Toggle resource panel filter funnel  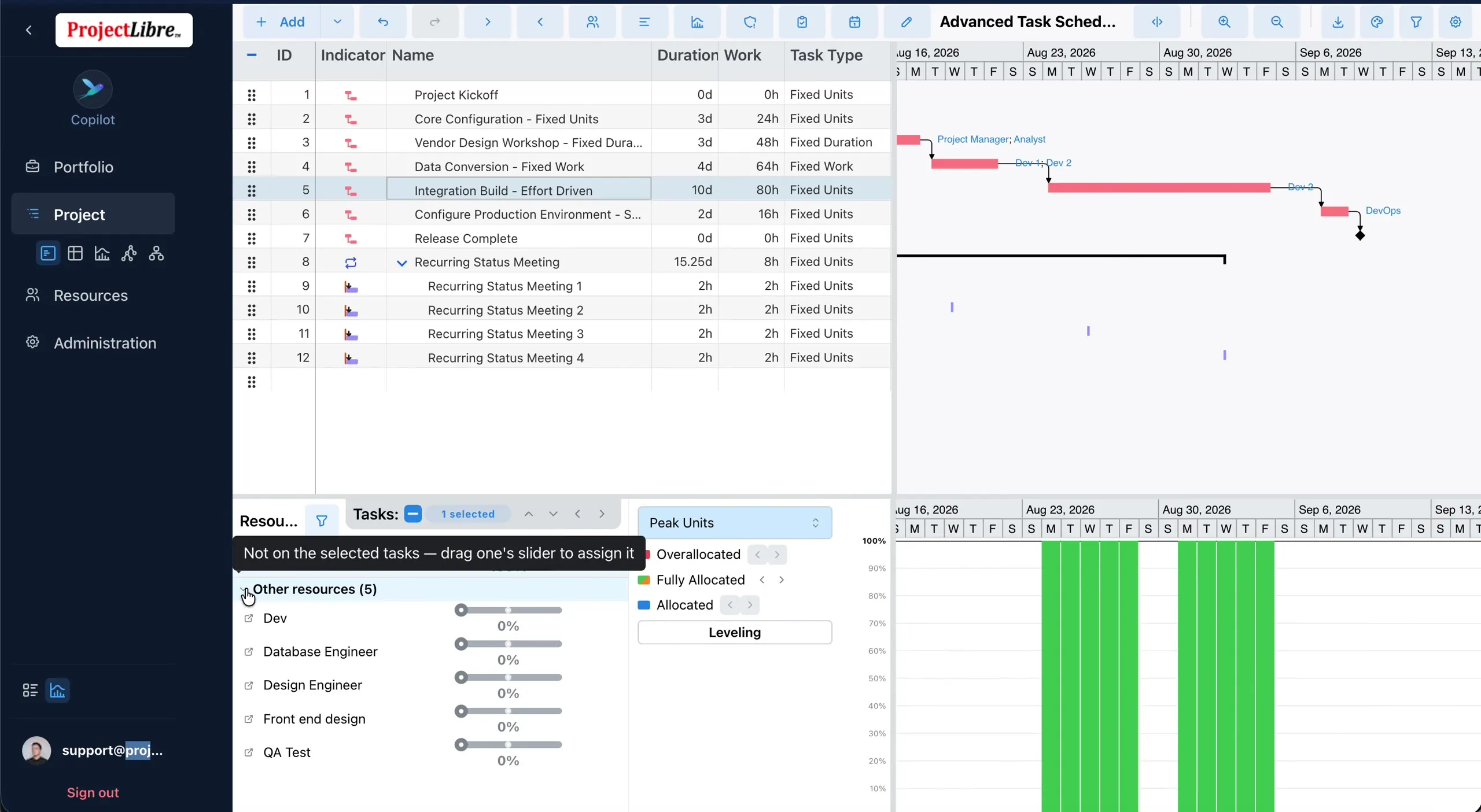point(322,521)
